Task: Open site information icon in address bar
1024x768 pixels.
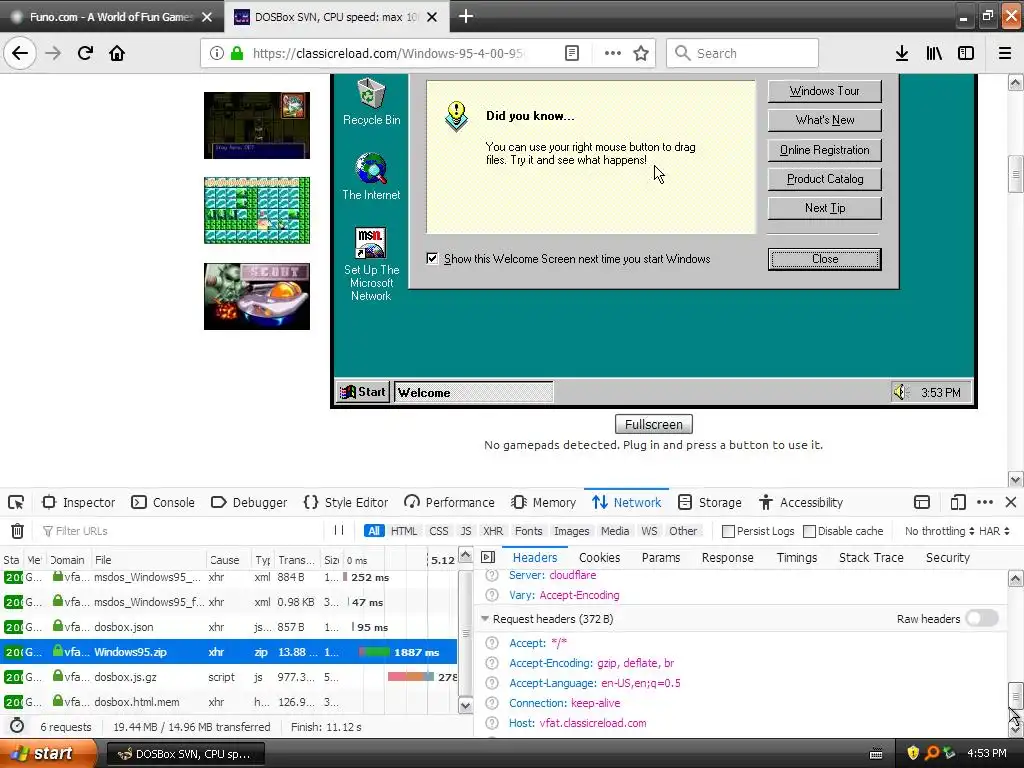Action: [x=216, y=53]
